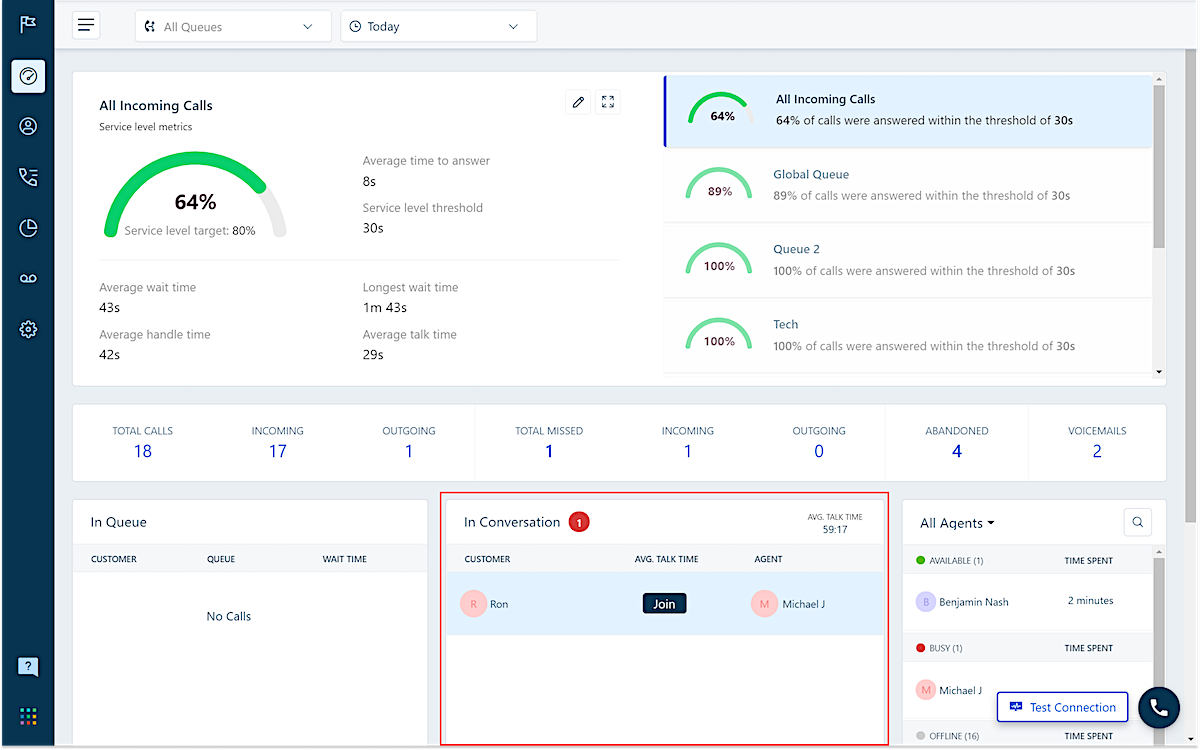Viewport: 1200px width, 750px height.
Task: Open Settings using the gear sidebar icon
Action: [x=27, y=328]
